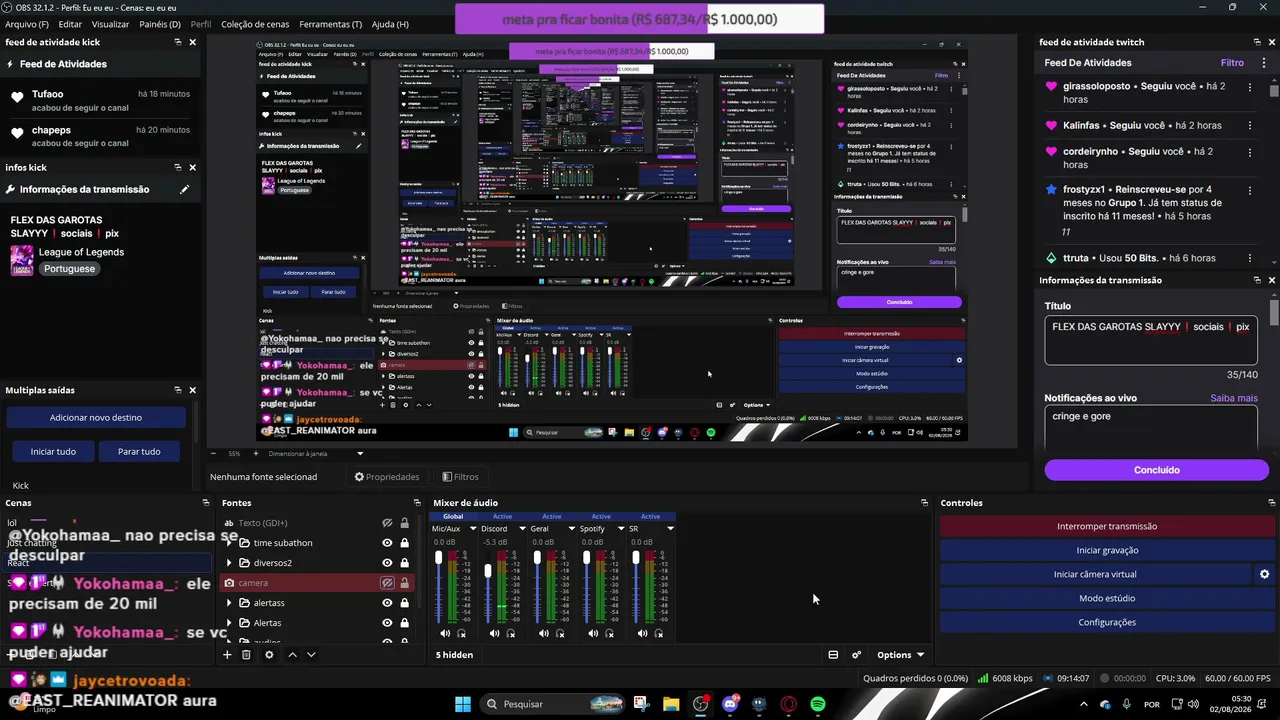Open the Editar menu
Image resolution: width=1280 pixels, height=720 pixels.
[x=70, y=24]
